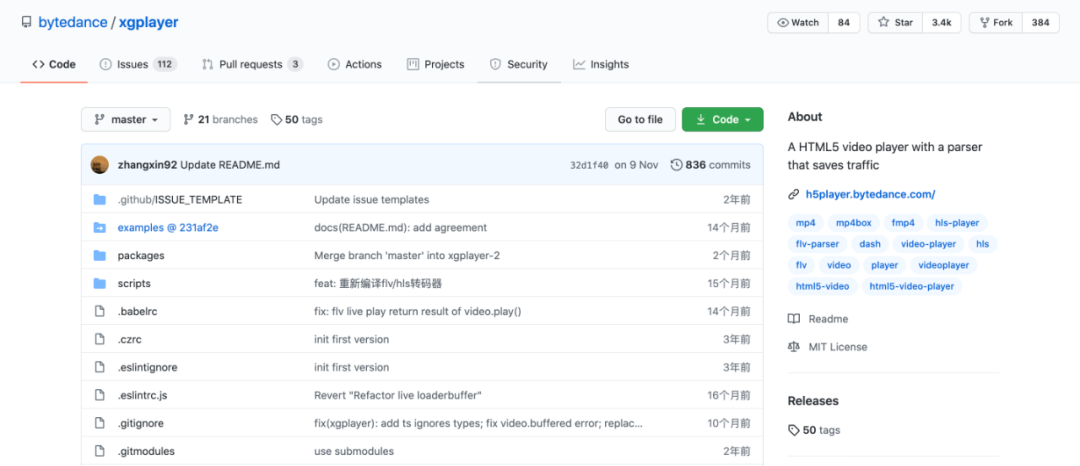
Task: Select the videoplayer topic tag
Action: click(944, 265)
